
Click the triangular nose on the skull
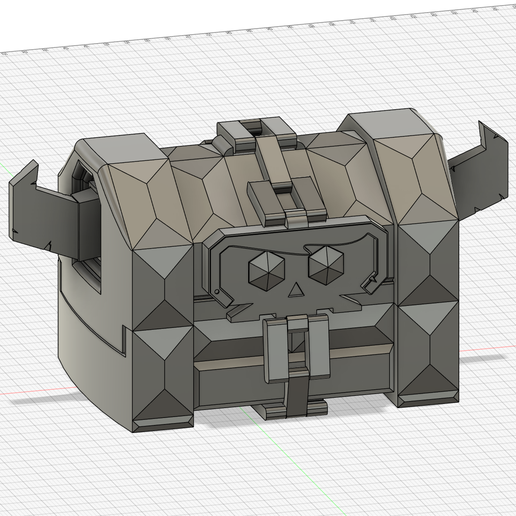point(295,290)
